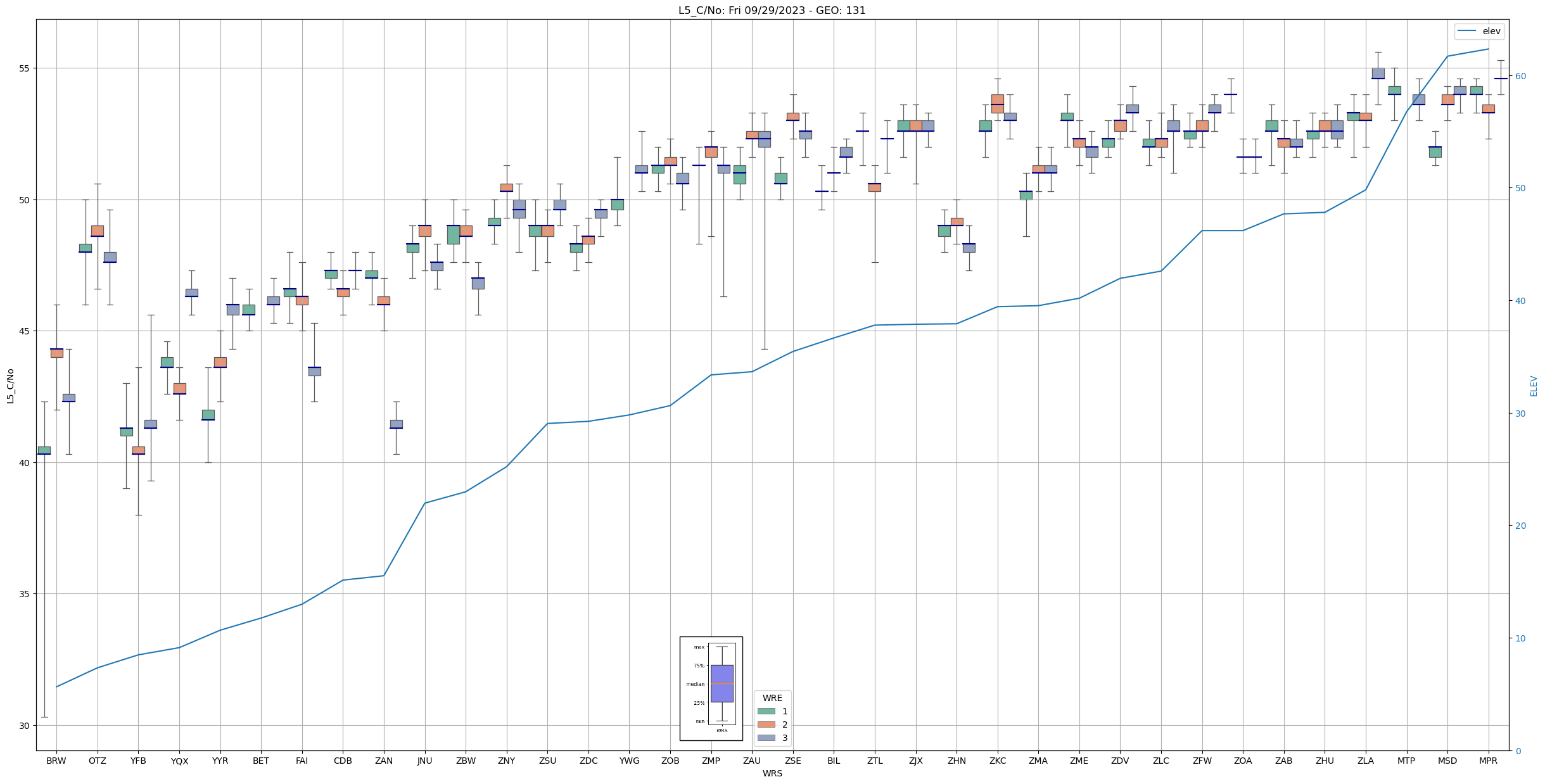Click the WRE legend orange swatch for 2

click(766, 724)
